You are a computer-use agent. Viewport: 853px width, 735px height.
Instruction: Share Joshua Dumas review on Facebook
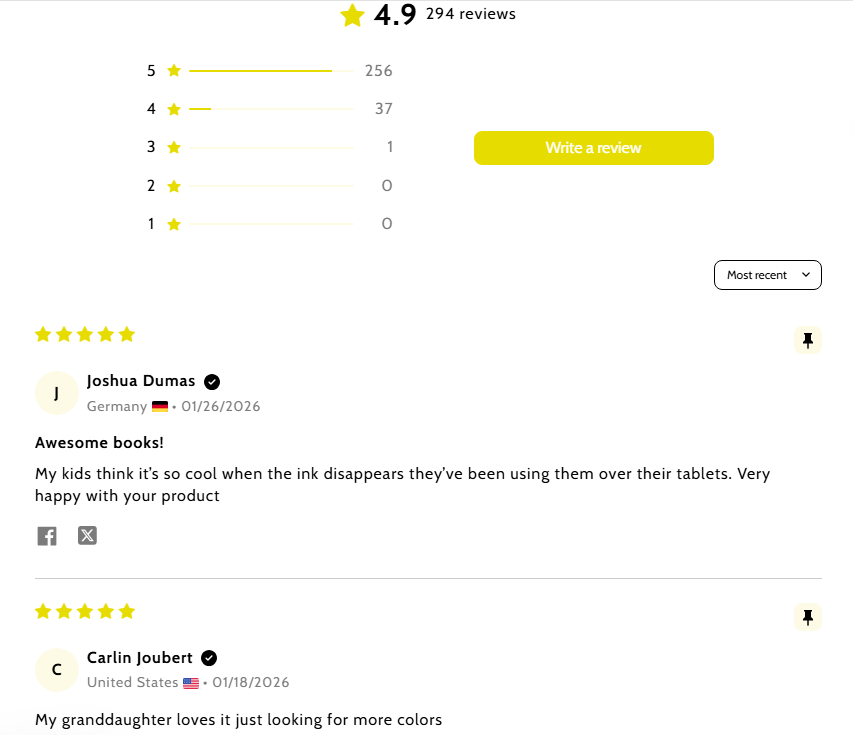(x=47, y=536)
